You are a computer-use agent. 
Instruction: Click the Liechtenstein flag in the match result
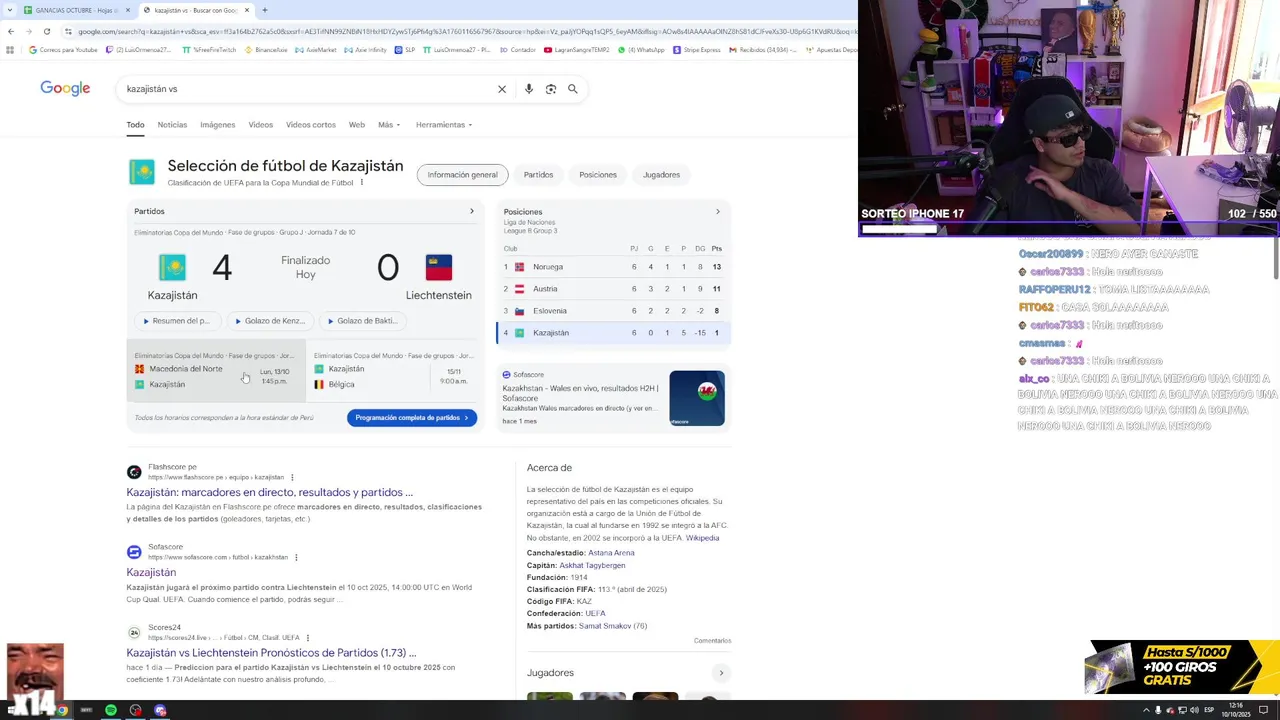tap(439, 267)
